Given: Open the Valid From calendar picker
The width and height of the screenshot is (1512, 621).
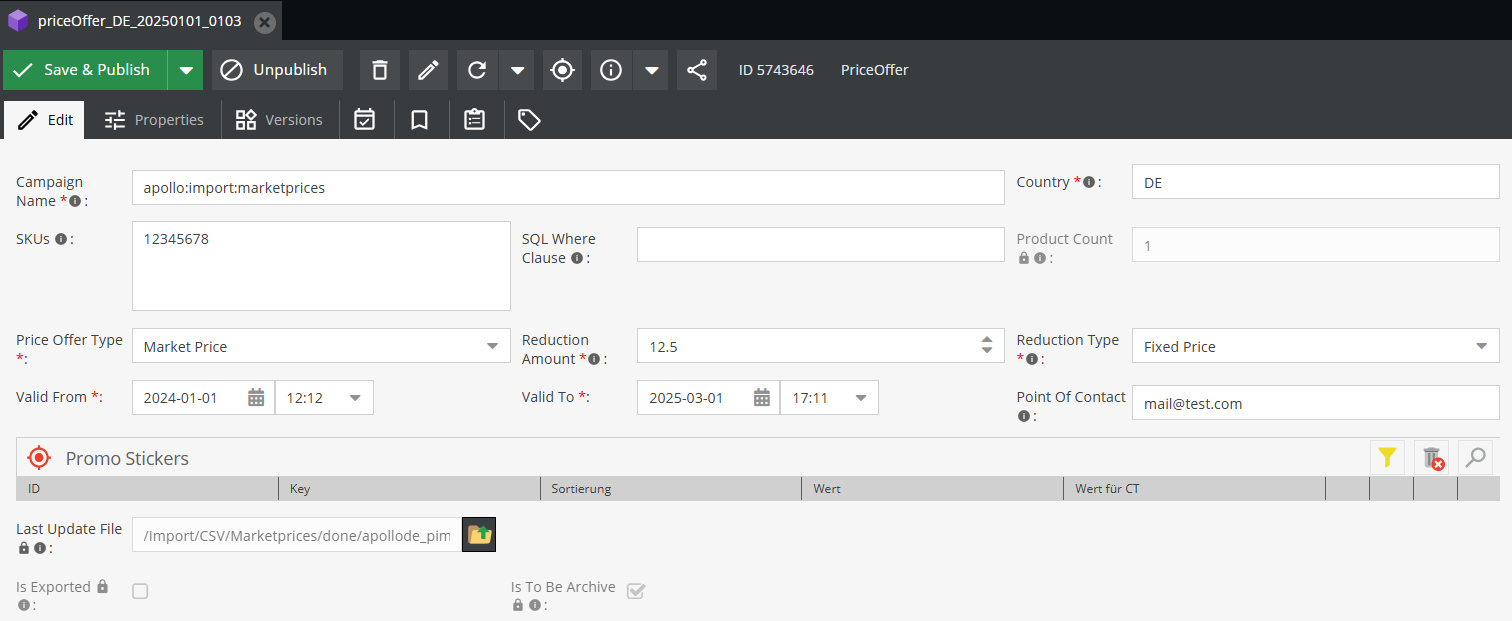Looking at the screenshot, I should click(x=256, y=398).
